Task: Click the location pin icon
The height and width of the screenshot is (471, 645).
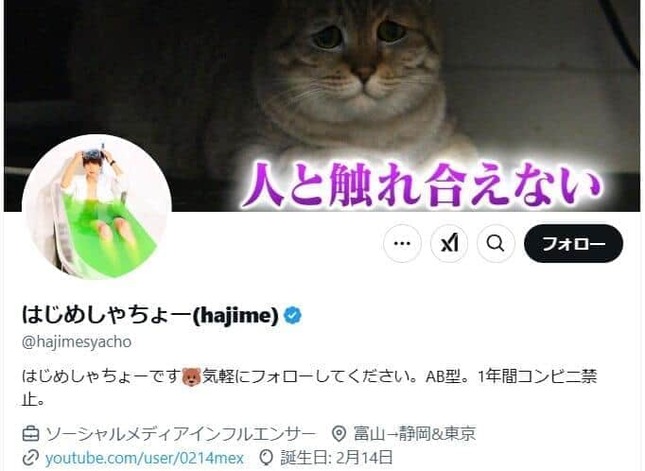Action: pyautogui.click(x=339, y=434)
